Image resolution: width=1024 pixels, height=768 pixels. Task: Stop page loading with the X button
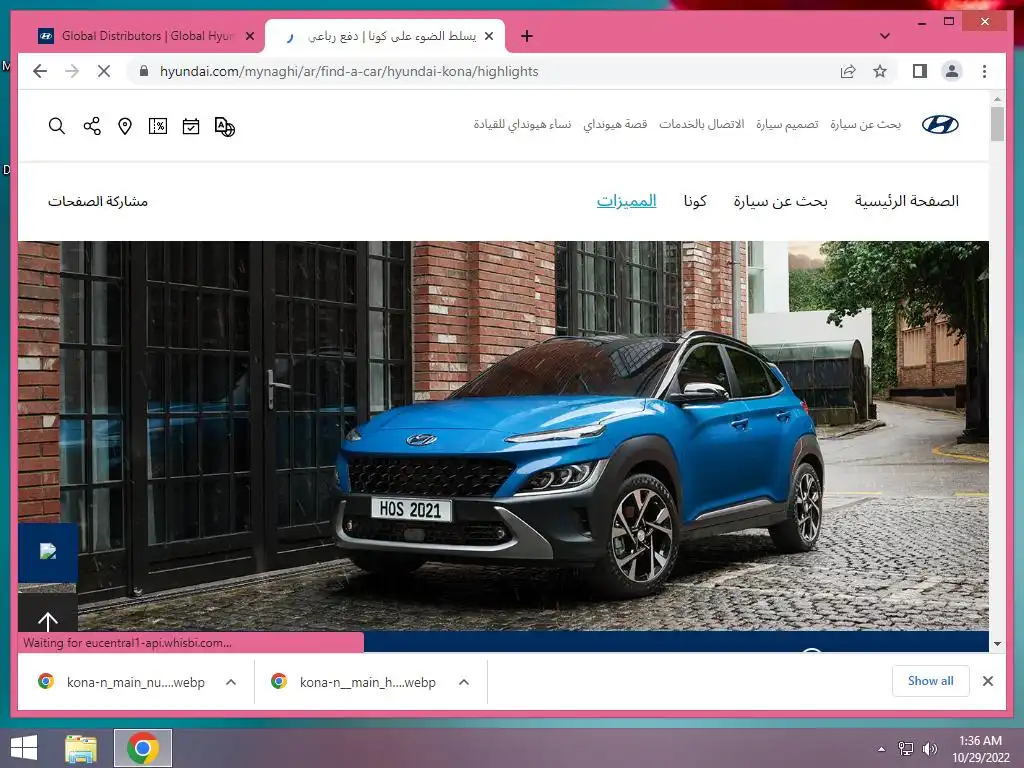tap(104, 71)
